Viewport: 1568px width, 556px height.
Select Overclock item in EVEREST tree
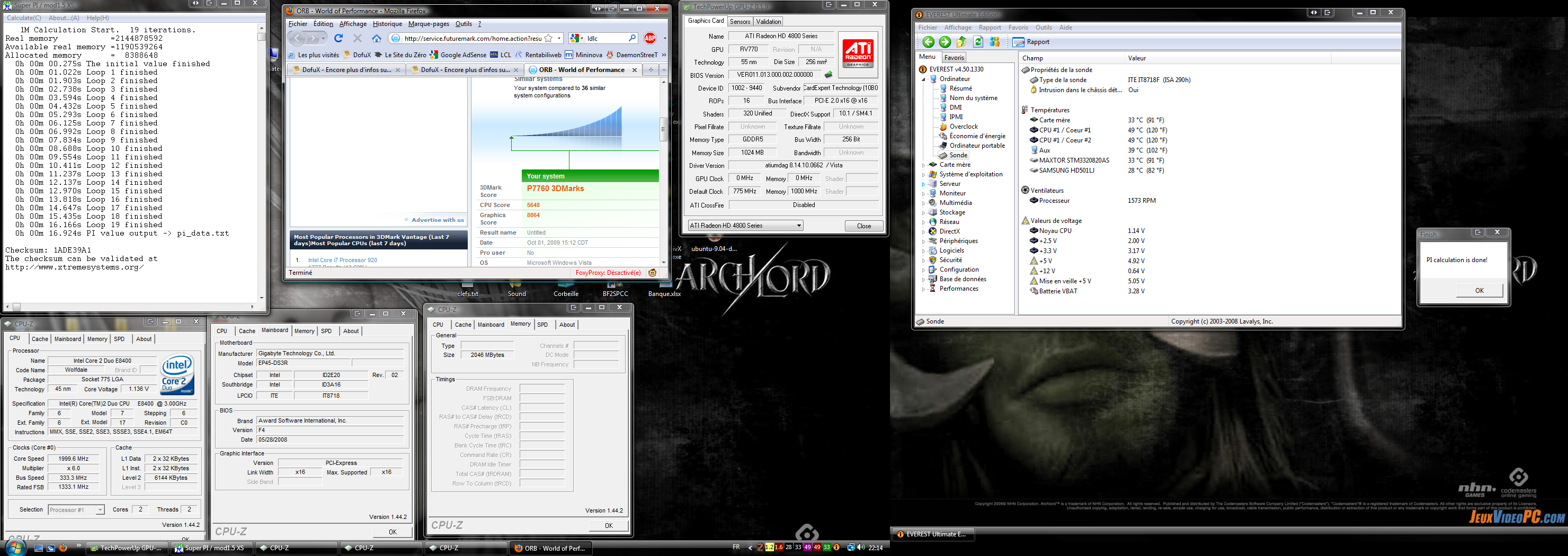[964, 127]
